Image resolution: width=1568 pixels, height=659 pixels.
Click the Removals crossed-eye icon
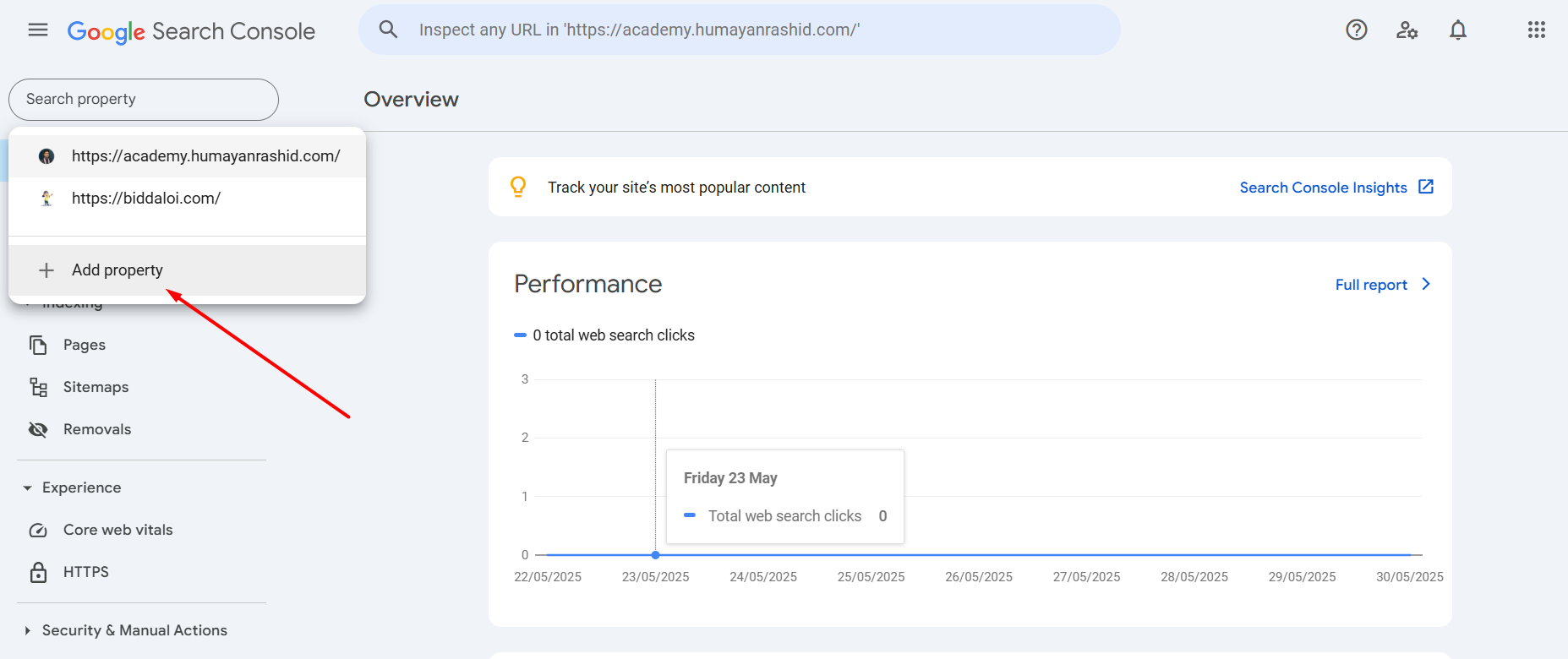(39, 429)
